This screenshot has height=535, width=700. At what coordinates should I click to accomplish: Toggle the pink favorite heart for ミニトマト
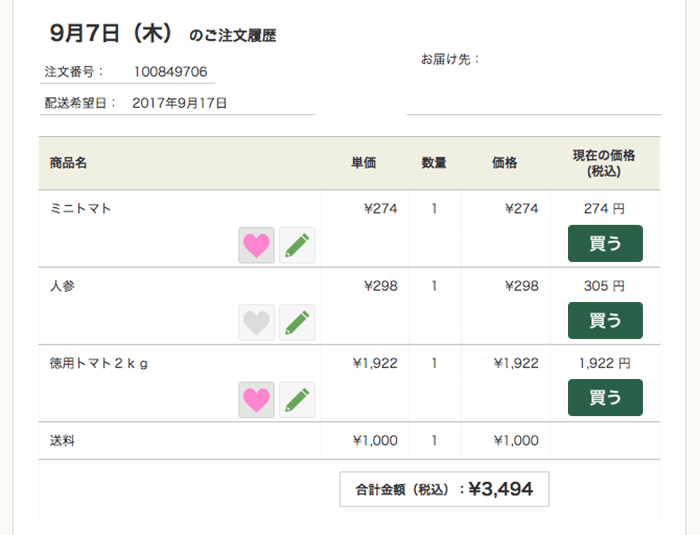tap(257, 245)
